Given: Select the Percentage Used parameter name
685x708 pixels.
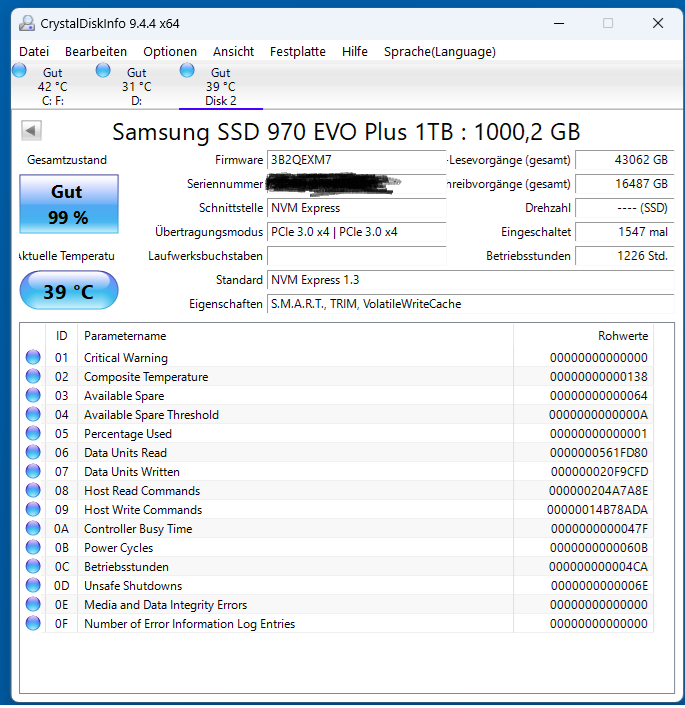Looking at the screenshot, I should tap(128, 433).
